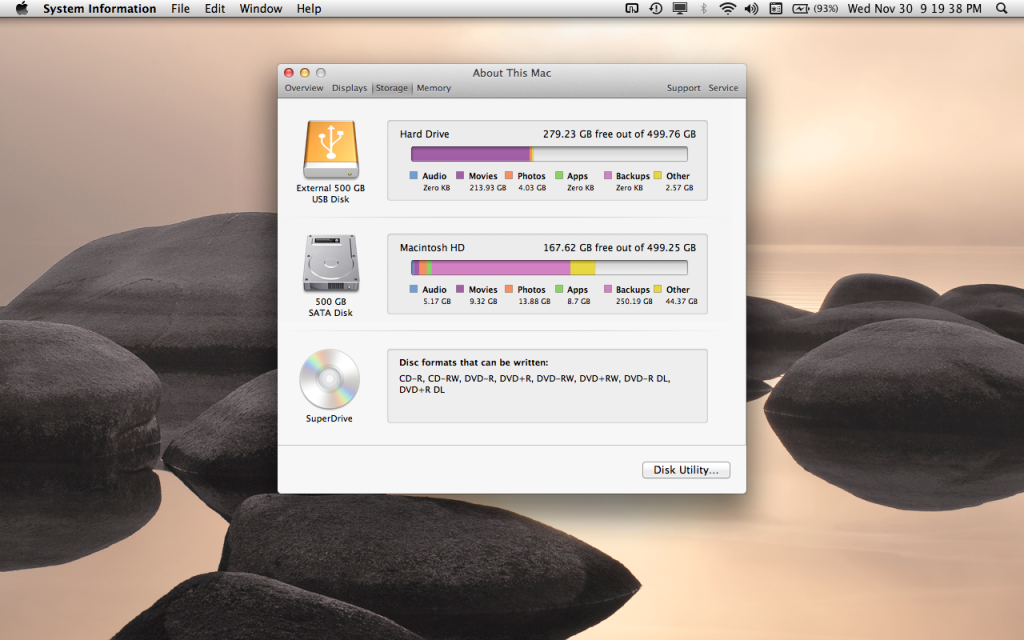The image size is (1024, 640).
Task: Click the "8.7 GB" Apps value
Action: pos(579,301)
